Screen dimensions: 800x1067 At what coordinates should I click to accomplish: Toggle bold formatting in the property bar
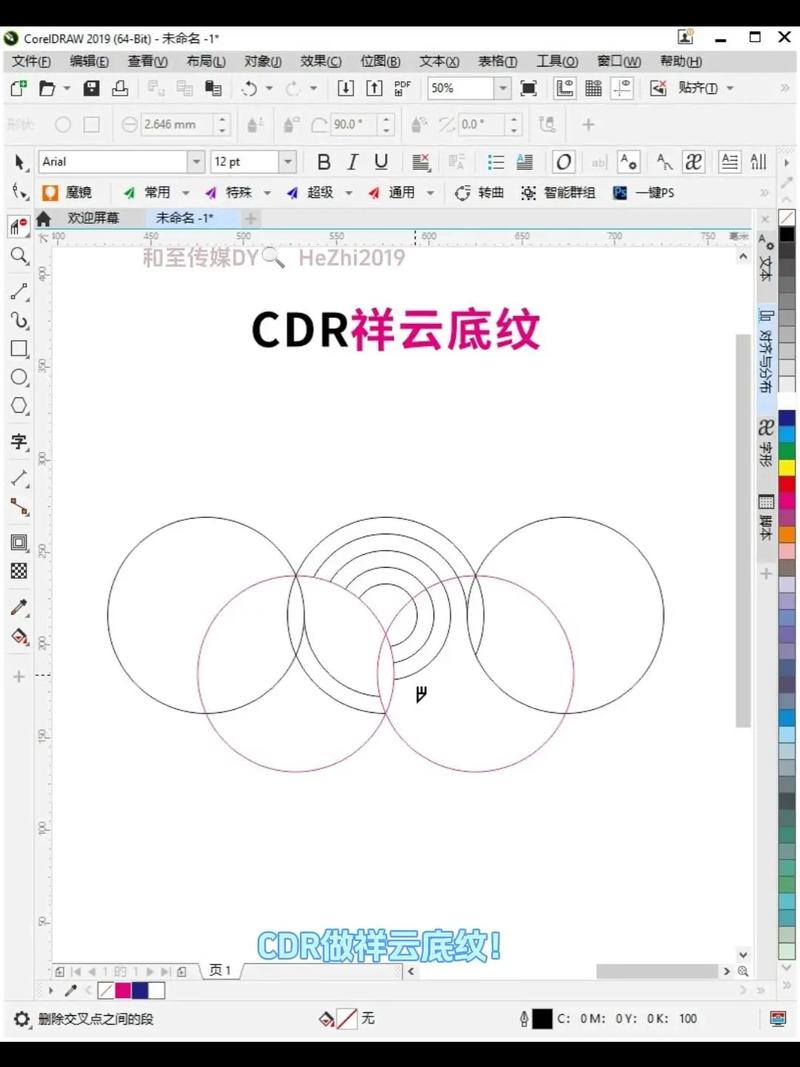[323, 161]
